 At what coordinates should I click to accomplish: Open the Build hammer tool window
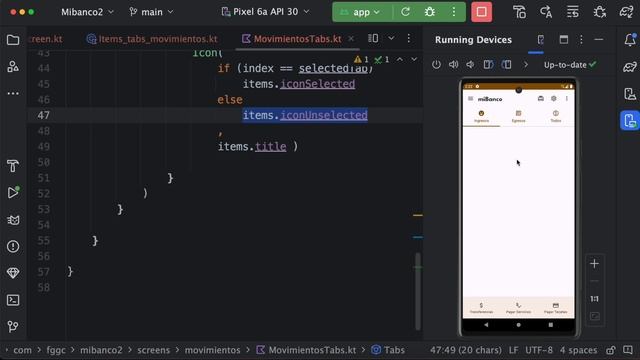click(13, 166)
